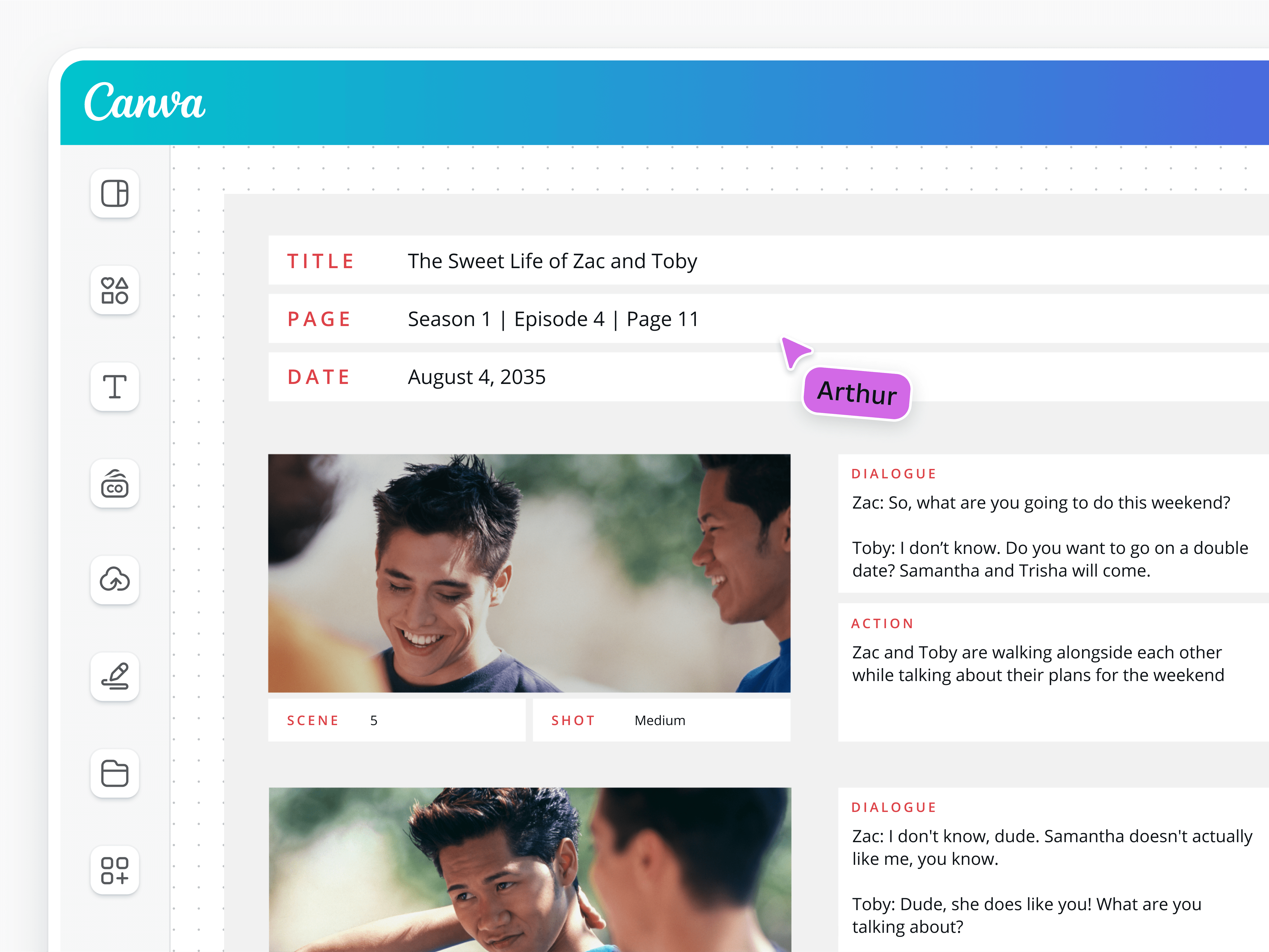Open the Uploads panel
This screenshot has width=1269, height=952.
pyautogui.click(x=114, y=580)
